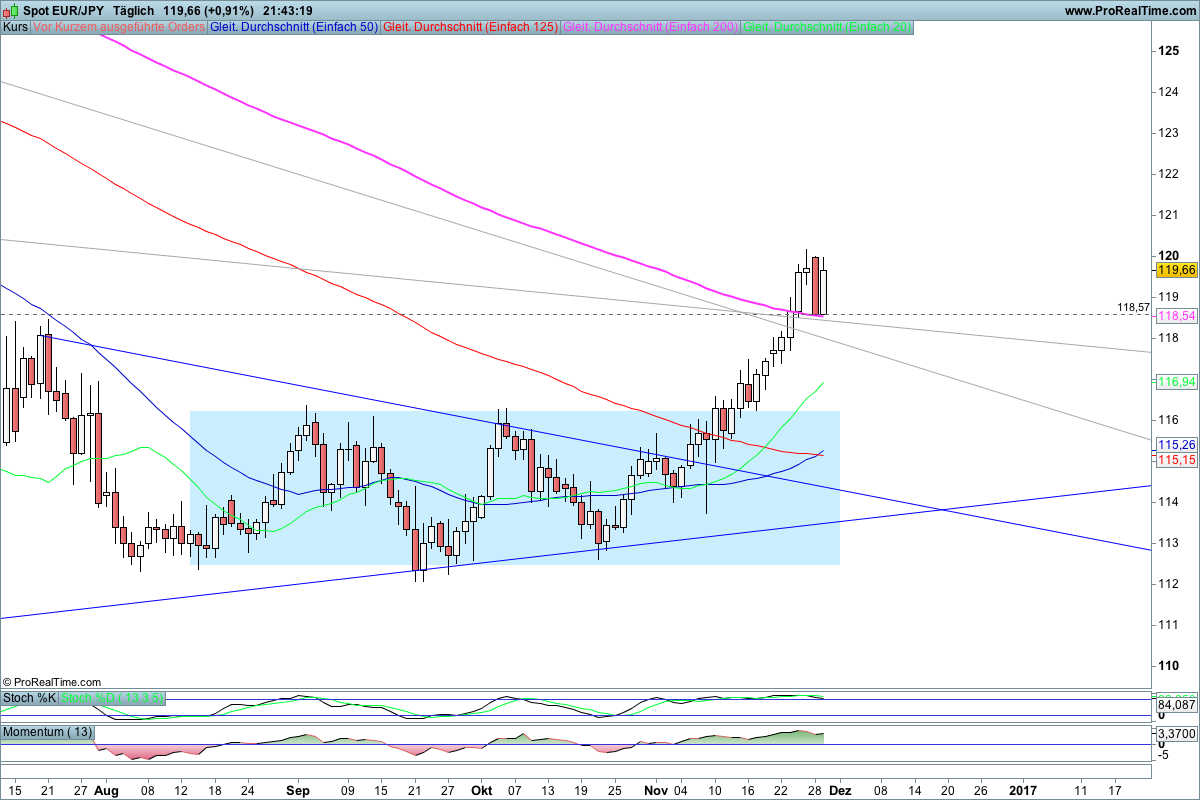
Task: Select the Kurs label tab
Action: pos(15,28)
